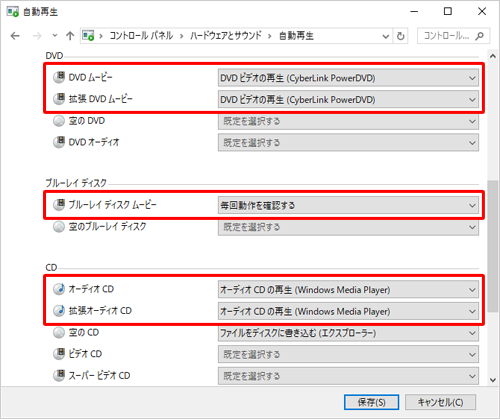500x419 pixels.
Task: Click the ビデオ CD disc icon
Action: point(59,354)
